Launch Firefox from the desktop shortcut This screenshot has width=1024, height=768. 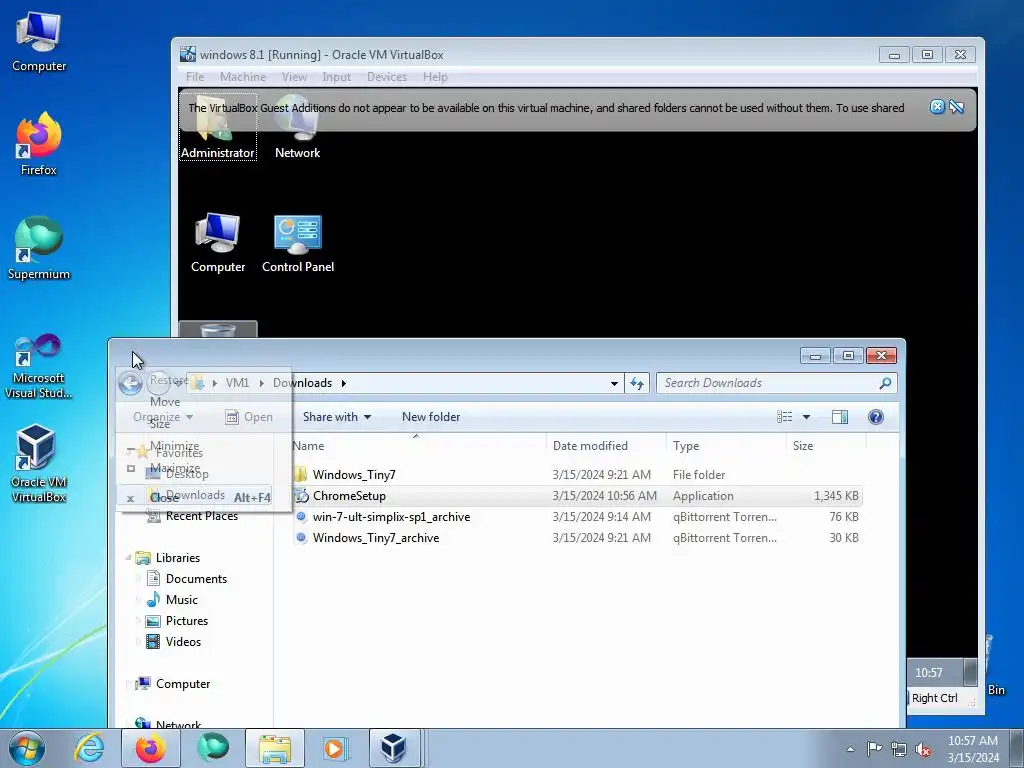coord(39,144)
